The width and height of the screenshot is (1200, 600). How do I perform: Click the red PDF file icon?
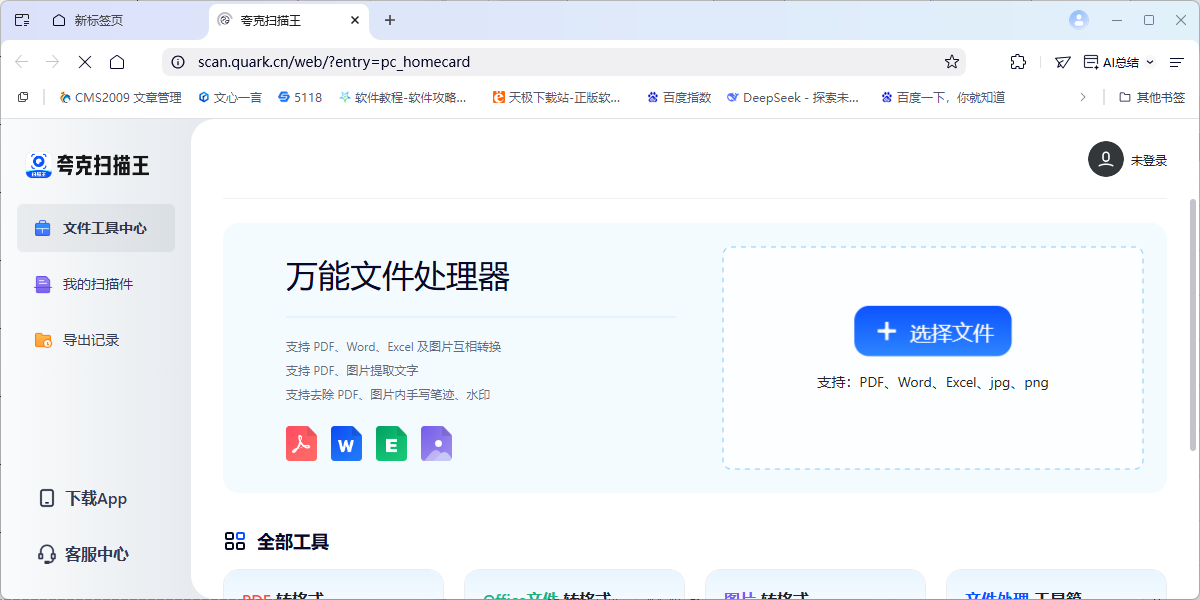301,443
